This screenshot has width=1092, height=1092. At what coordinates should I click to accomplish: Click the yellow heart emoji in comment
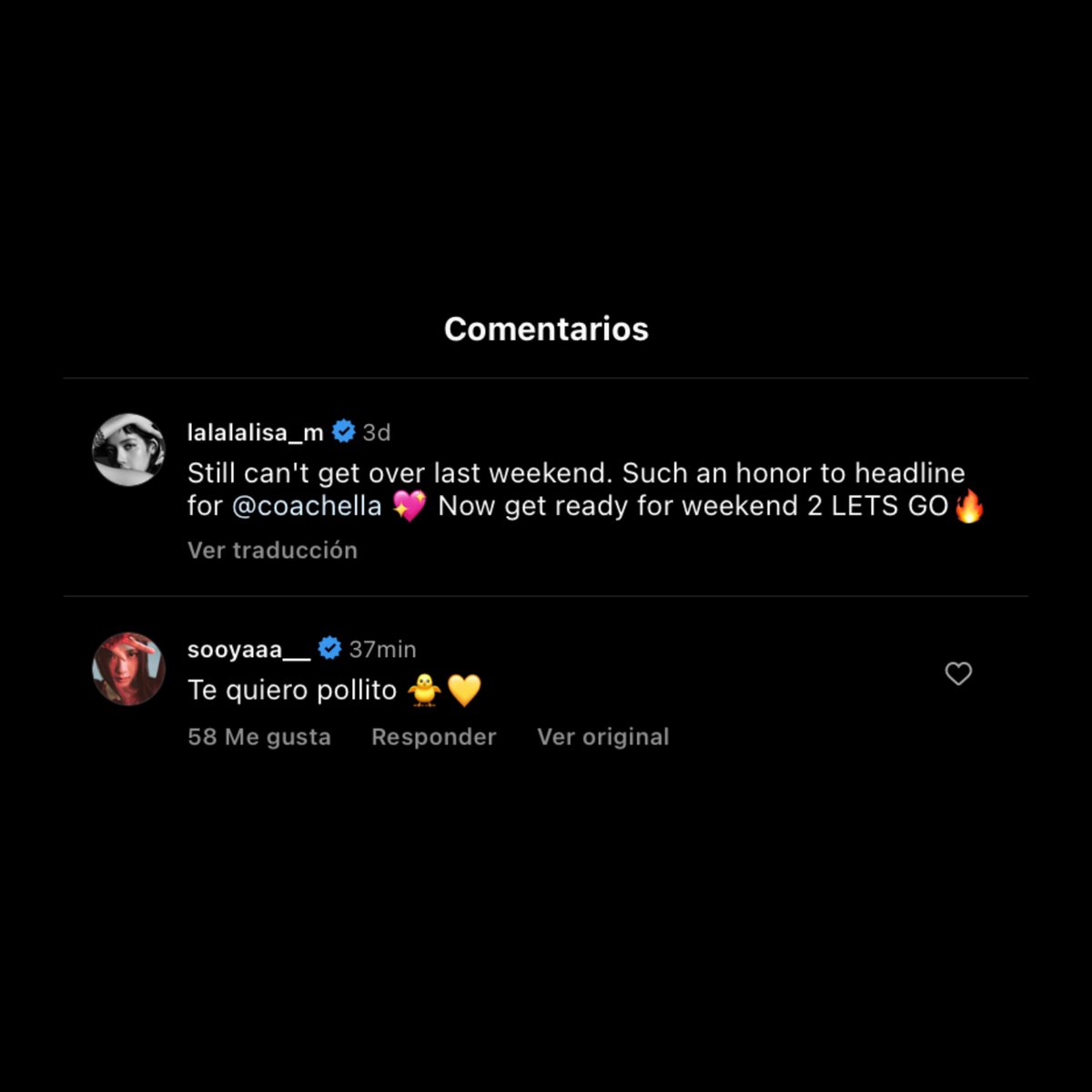tap(464, 691)
